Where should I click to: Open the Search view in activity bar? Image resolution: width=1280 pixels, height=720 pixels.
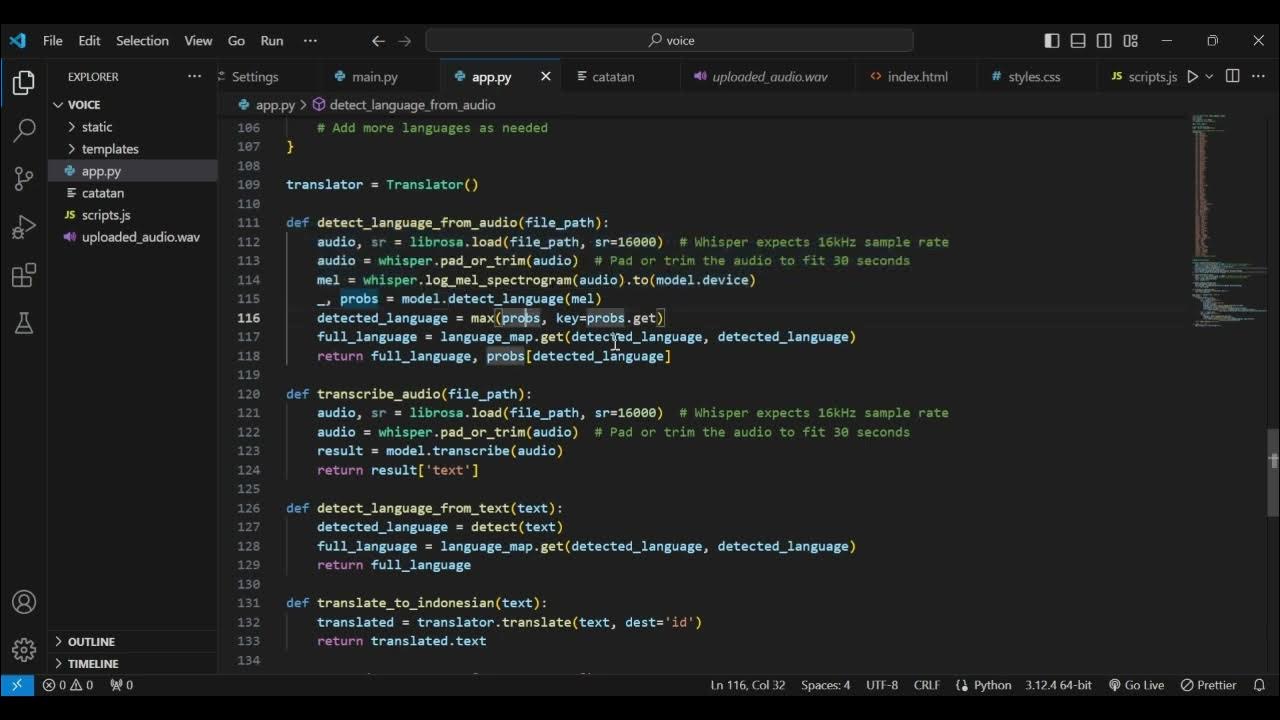click(x=24, y=131)
